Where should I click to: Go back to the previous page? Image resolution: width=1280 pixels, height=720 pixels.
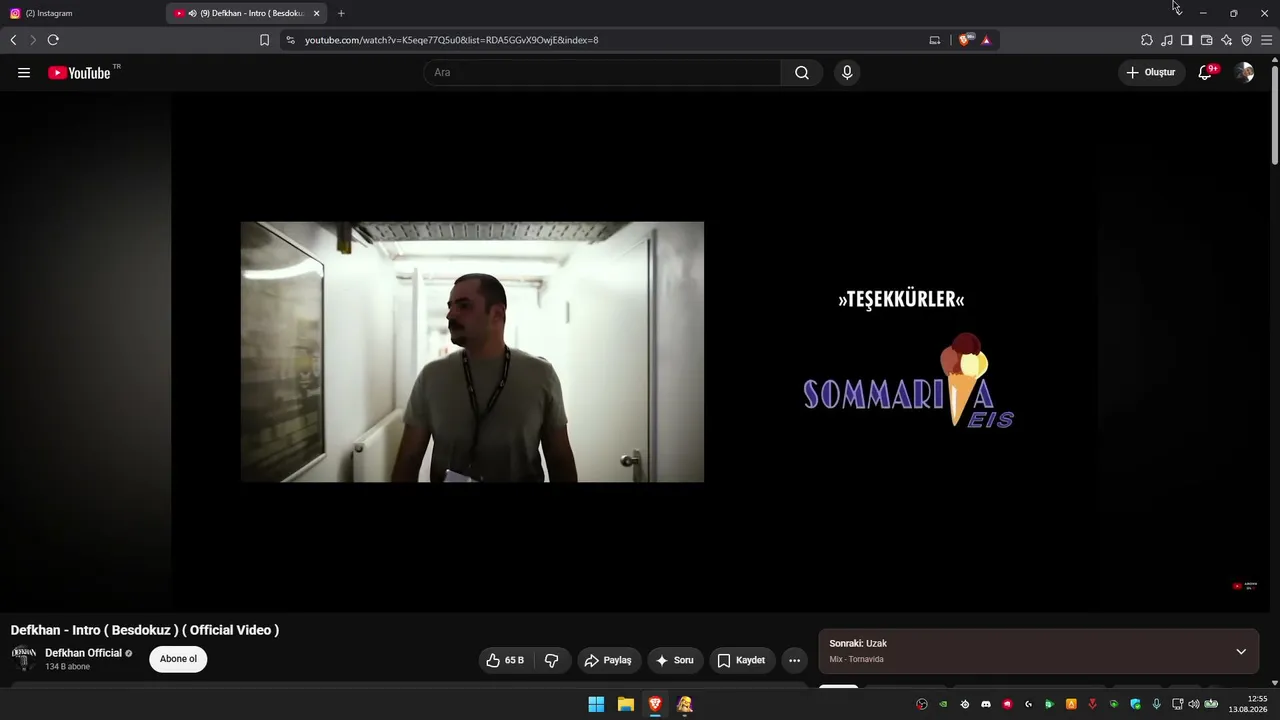coord(13,40)
